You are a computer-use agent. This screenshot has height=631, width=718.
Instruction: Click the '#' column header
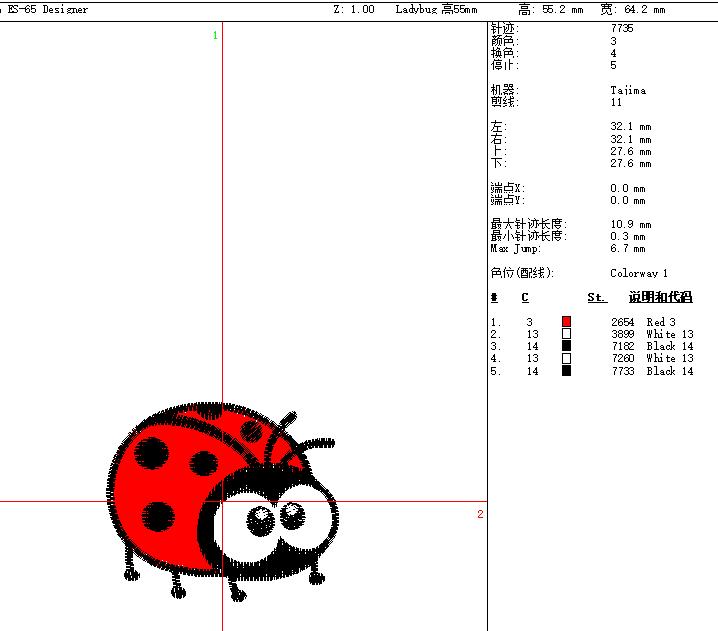[x=494, y=298]
